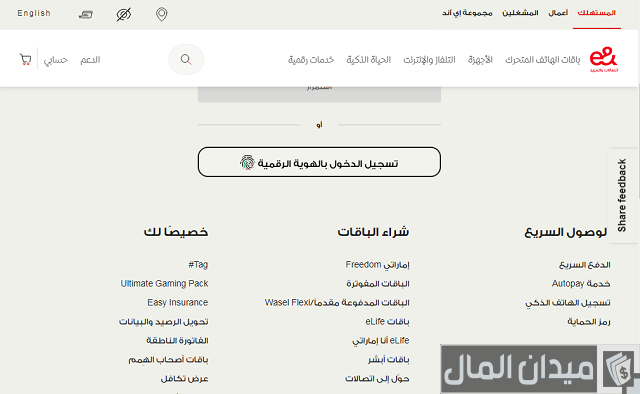Click the e& Etisalat logo

click(604, 60)
